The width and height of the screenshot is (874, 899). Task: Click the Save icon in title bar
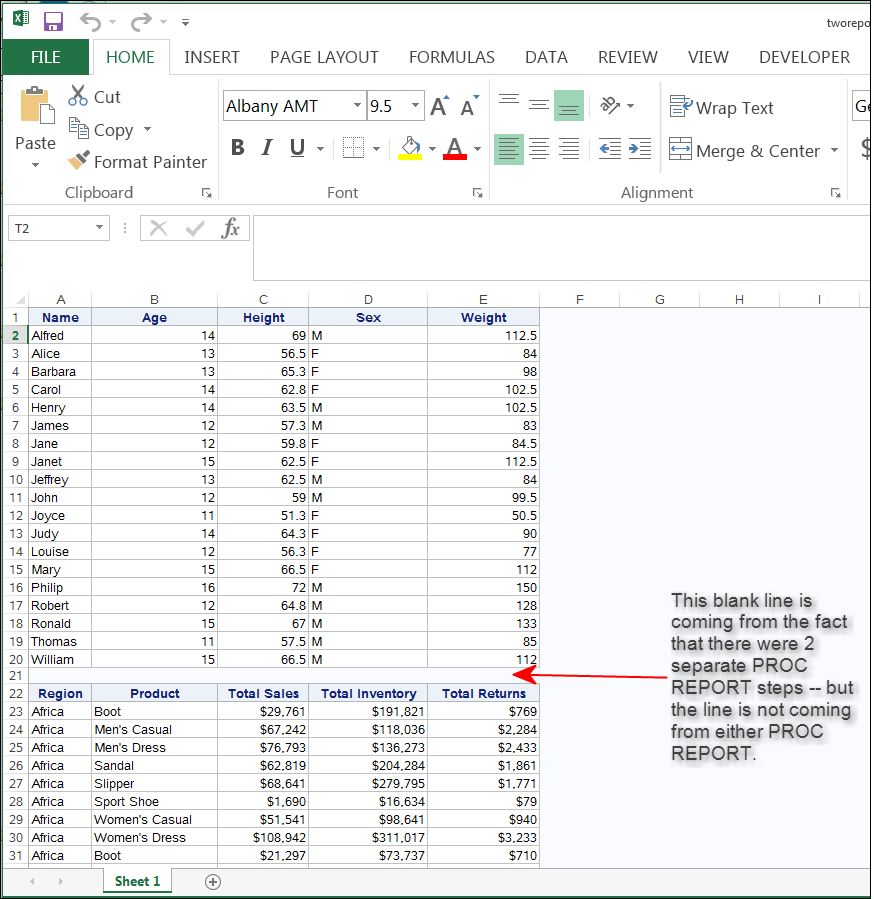click(x=53, y=21)
